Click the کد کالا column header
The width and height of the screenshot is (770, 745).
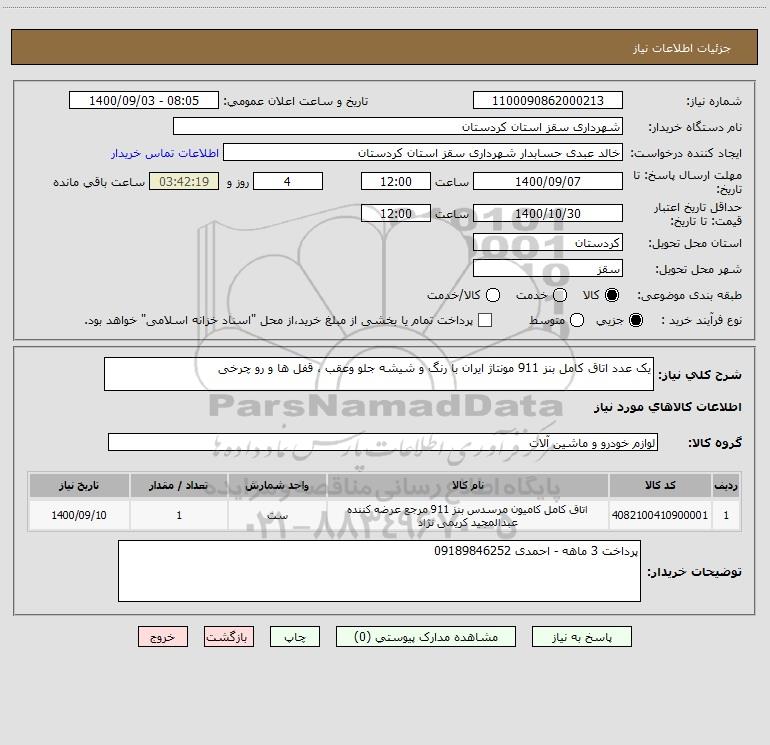pos(660,485)
